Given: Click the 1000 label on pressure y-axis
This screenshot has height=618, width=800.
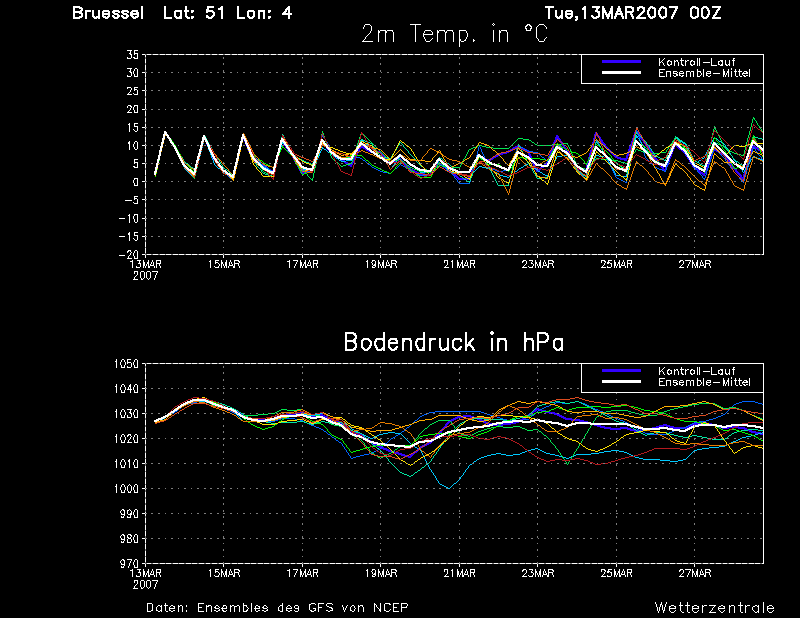Looking at the screenshot, I should click(126, 489).
